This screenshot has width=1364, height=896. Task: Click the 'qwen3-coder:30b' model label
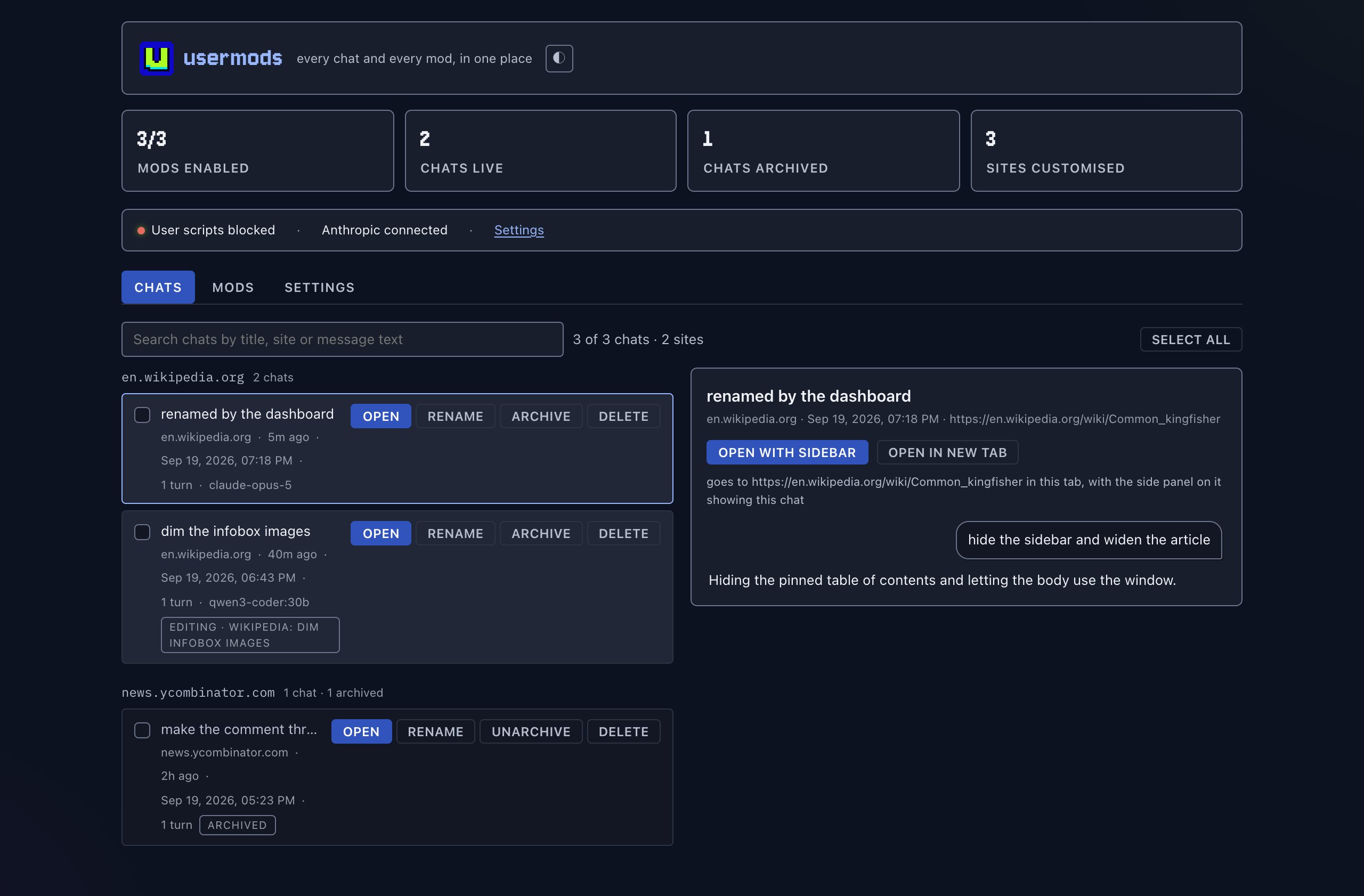(259, 602)
